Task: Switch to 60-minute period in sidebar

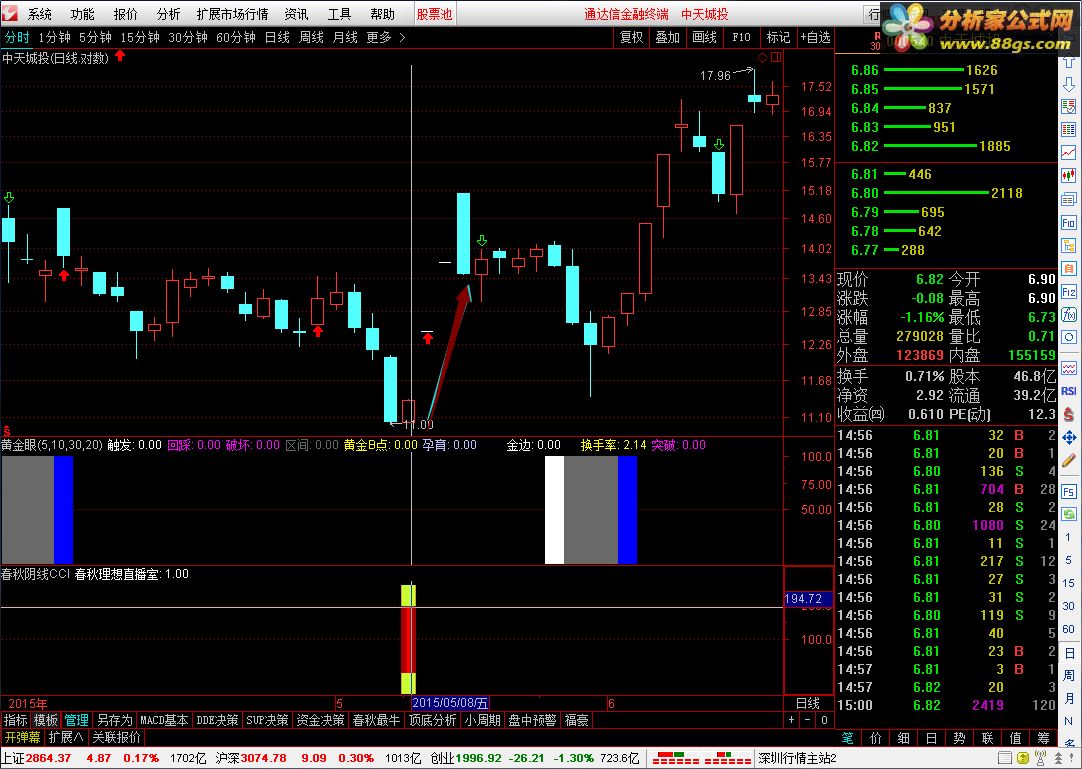Action: tap(1068, 629)
